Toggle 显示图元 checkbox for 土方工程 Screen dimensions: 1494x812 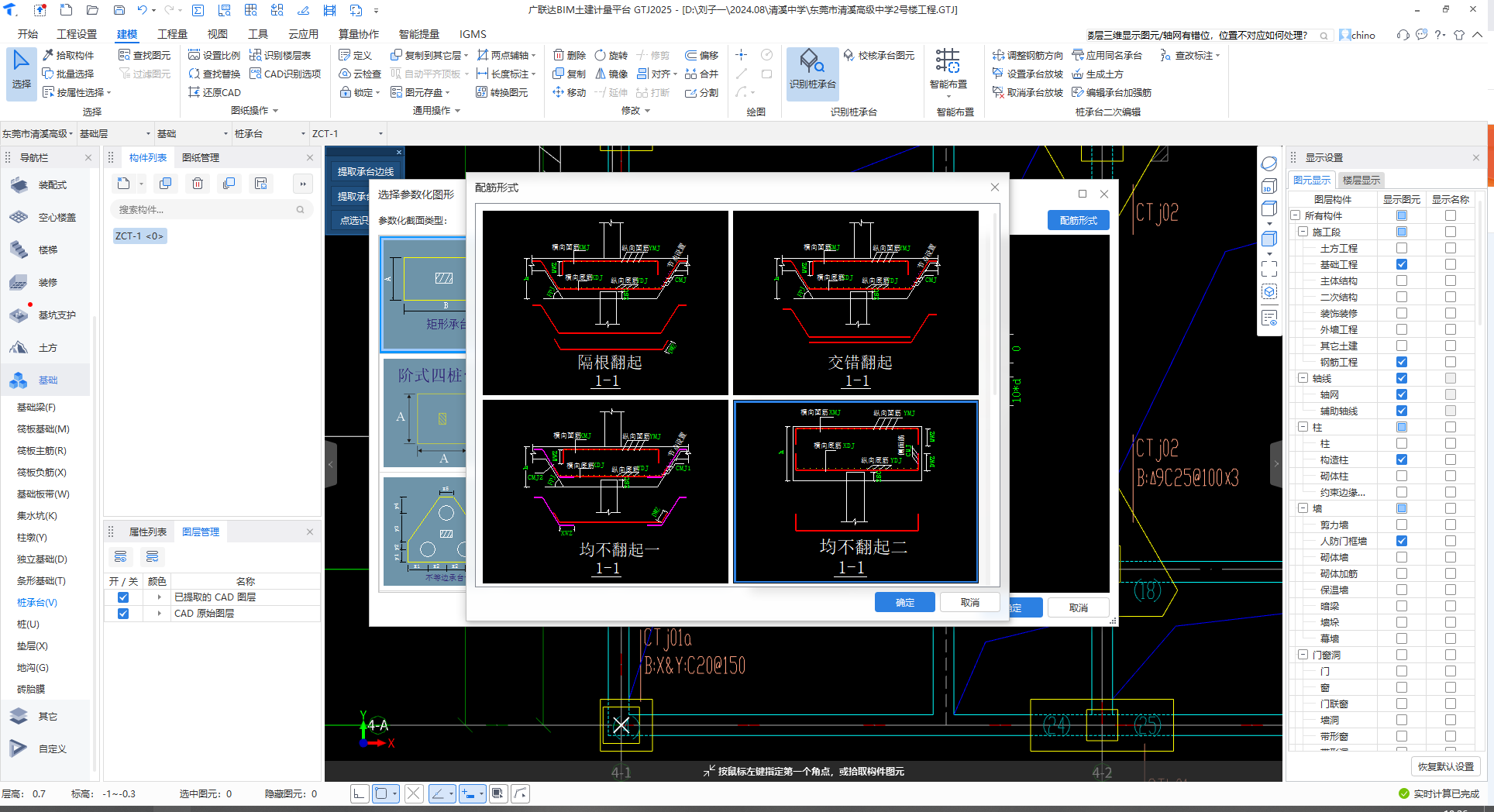coord(1402,248)
